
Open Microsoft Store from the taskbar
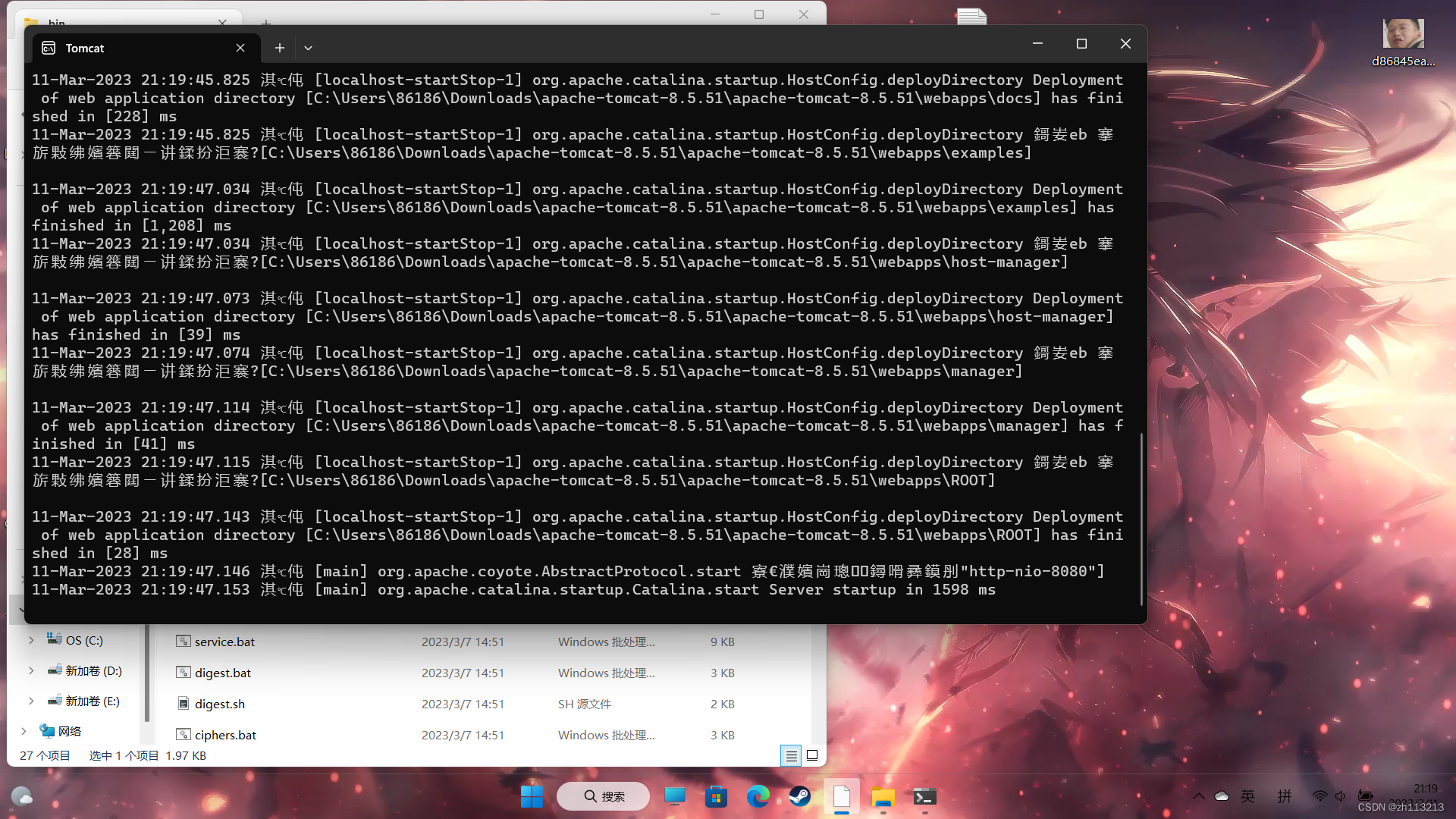716,796
